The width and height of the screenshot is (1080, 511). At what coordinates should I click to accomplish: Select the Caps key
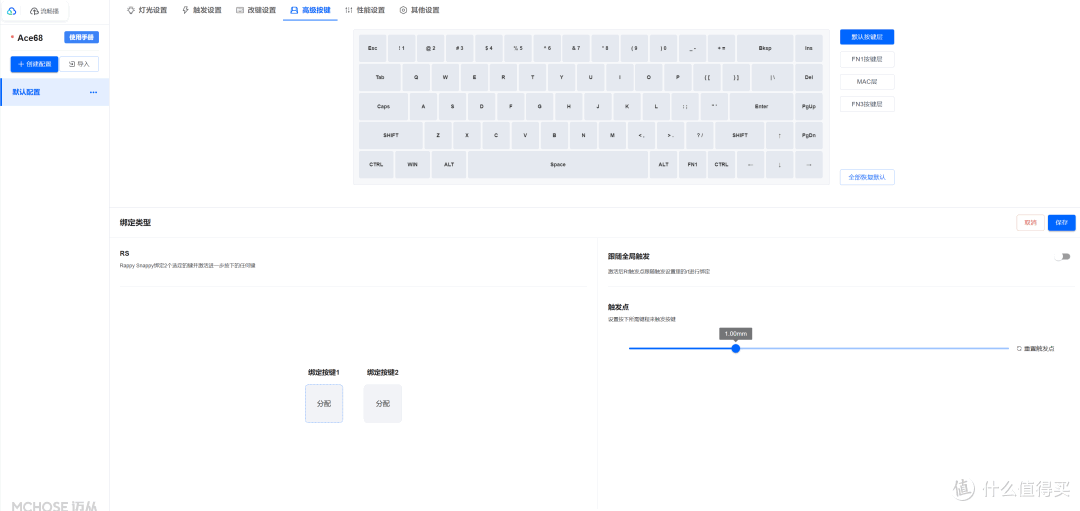[x=384, y=107]
